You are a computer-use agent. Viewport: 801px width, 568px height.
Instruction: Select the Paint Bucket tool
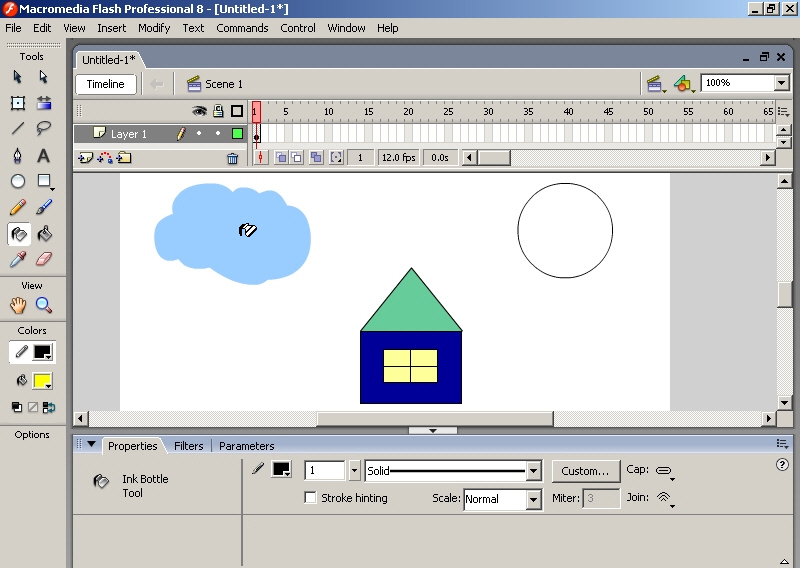(44, 234)
